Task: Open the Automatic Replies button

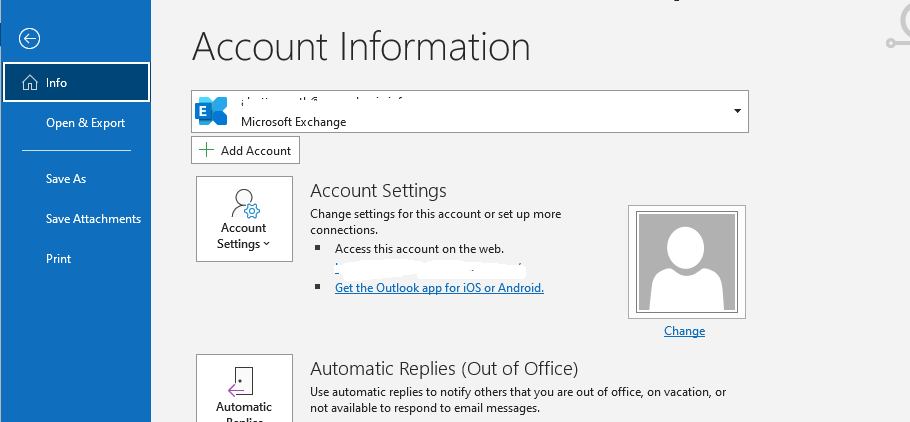Action: [244, 388]
